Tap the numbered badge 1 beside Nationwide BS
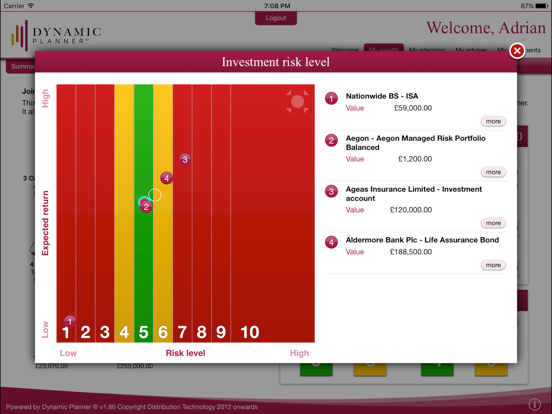 (x=331, y=99)
